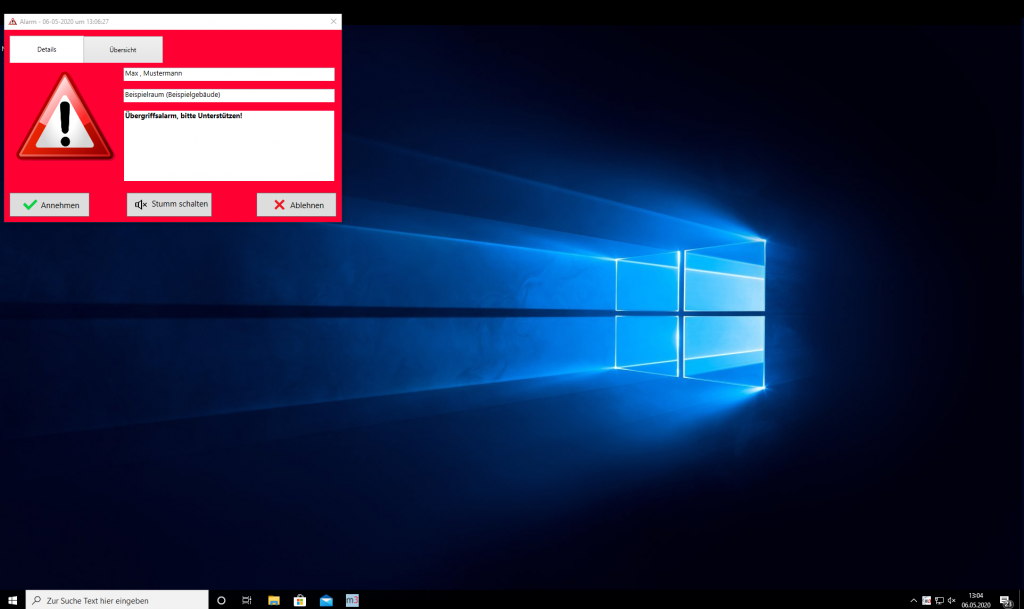
Task: Click the Beispielraum (Beispielgebäude) location field
Action: pyautogui.click(x=229, y=95)
